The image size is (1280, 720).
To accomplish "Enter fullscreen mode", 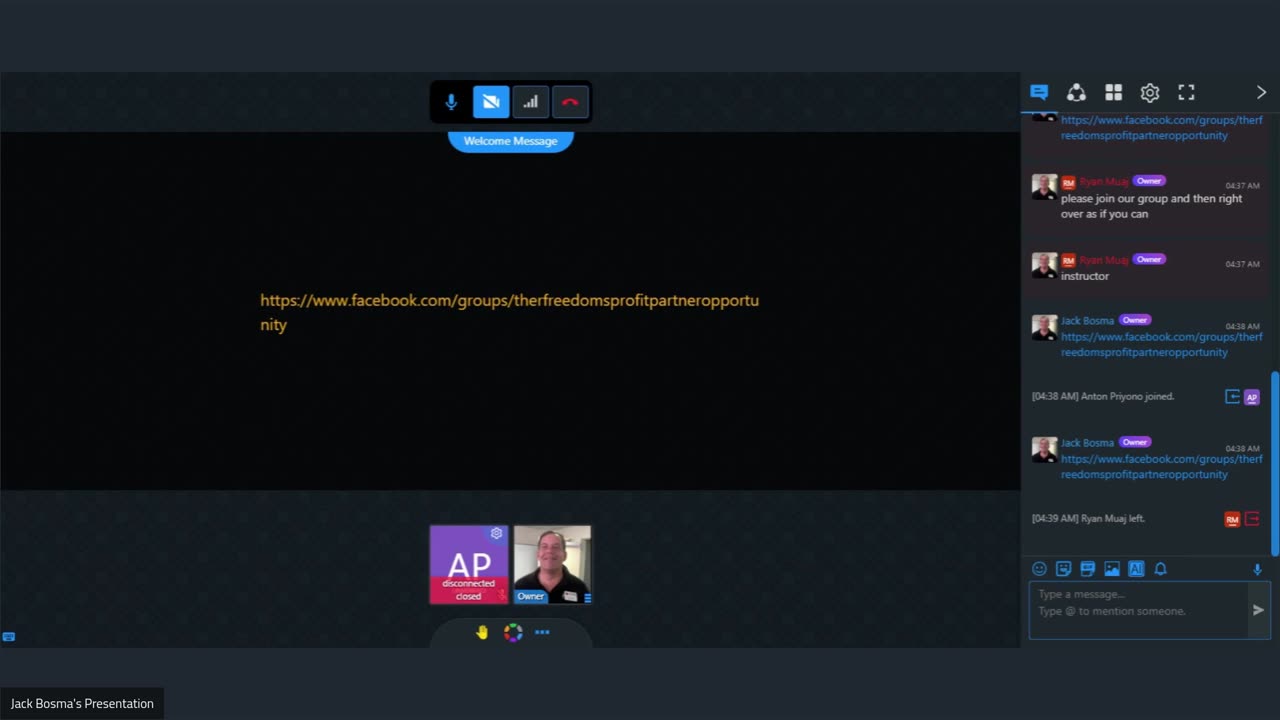I will click(x=1187, y=93).
